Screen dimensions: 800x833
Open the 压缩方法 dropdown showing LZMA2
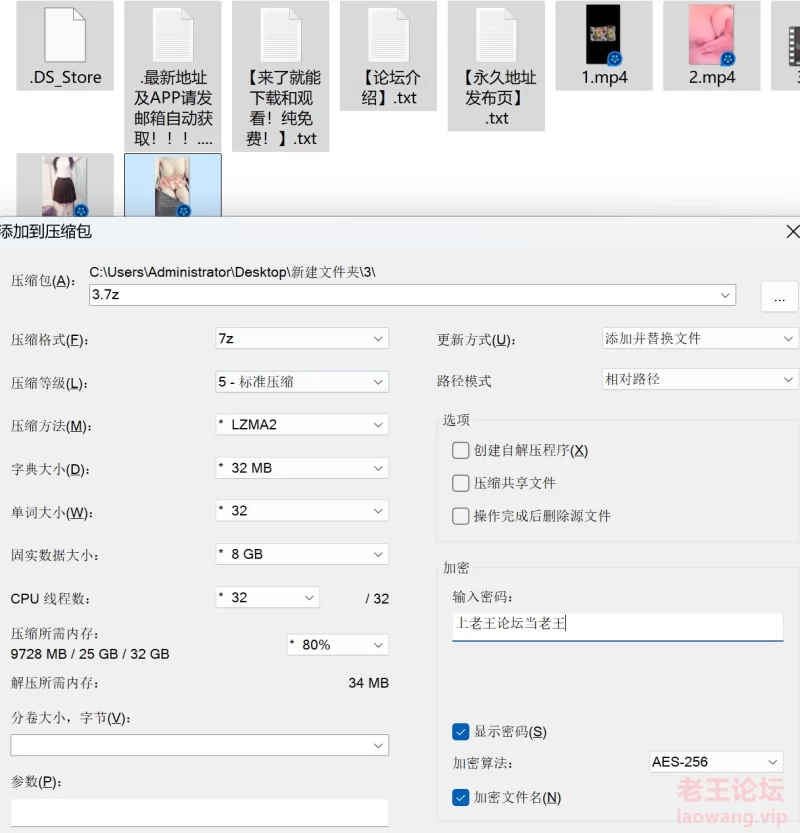coord(302,424)
